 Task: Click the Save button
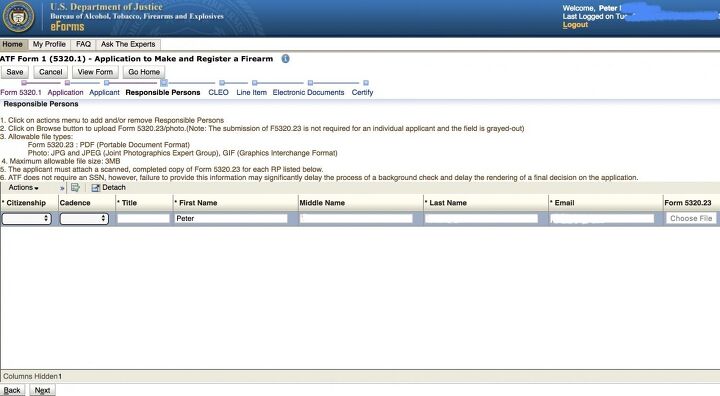pyautogui.click(x=15, y=72)
